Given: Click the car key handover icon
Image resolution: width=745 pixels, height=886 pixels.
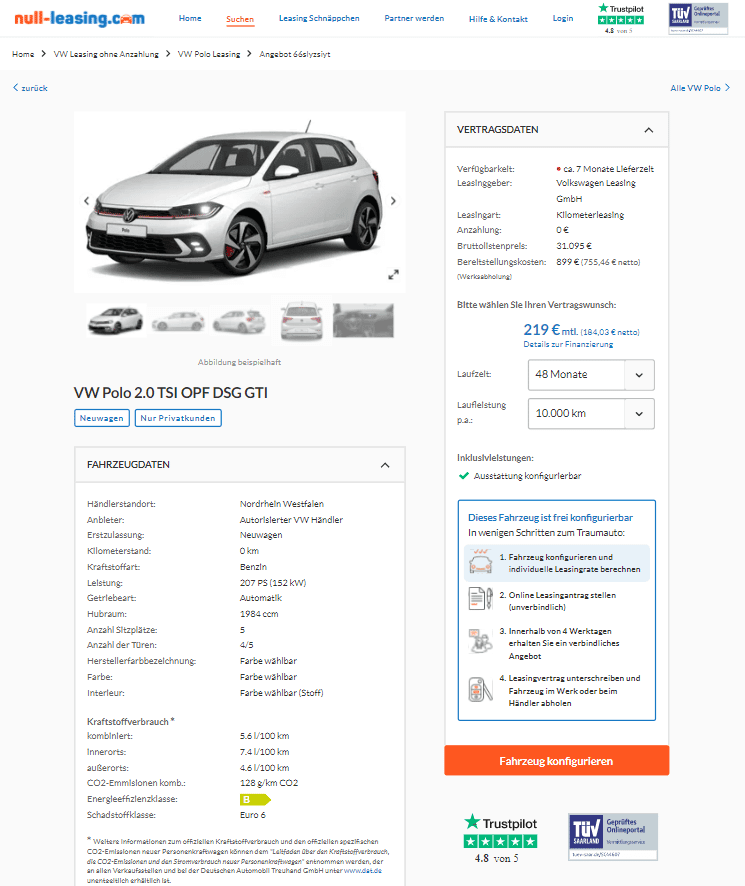Looking at the screenshot, I should (480, 689).
